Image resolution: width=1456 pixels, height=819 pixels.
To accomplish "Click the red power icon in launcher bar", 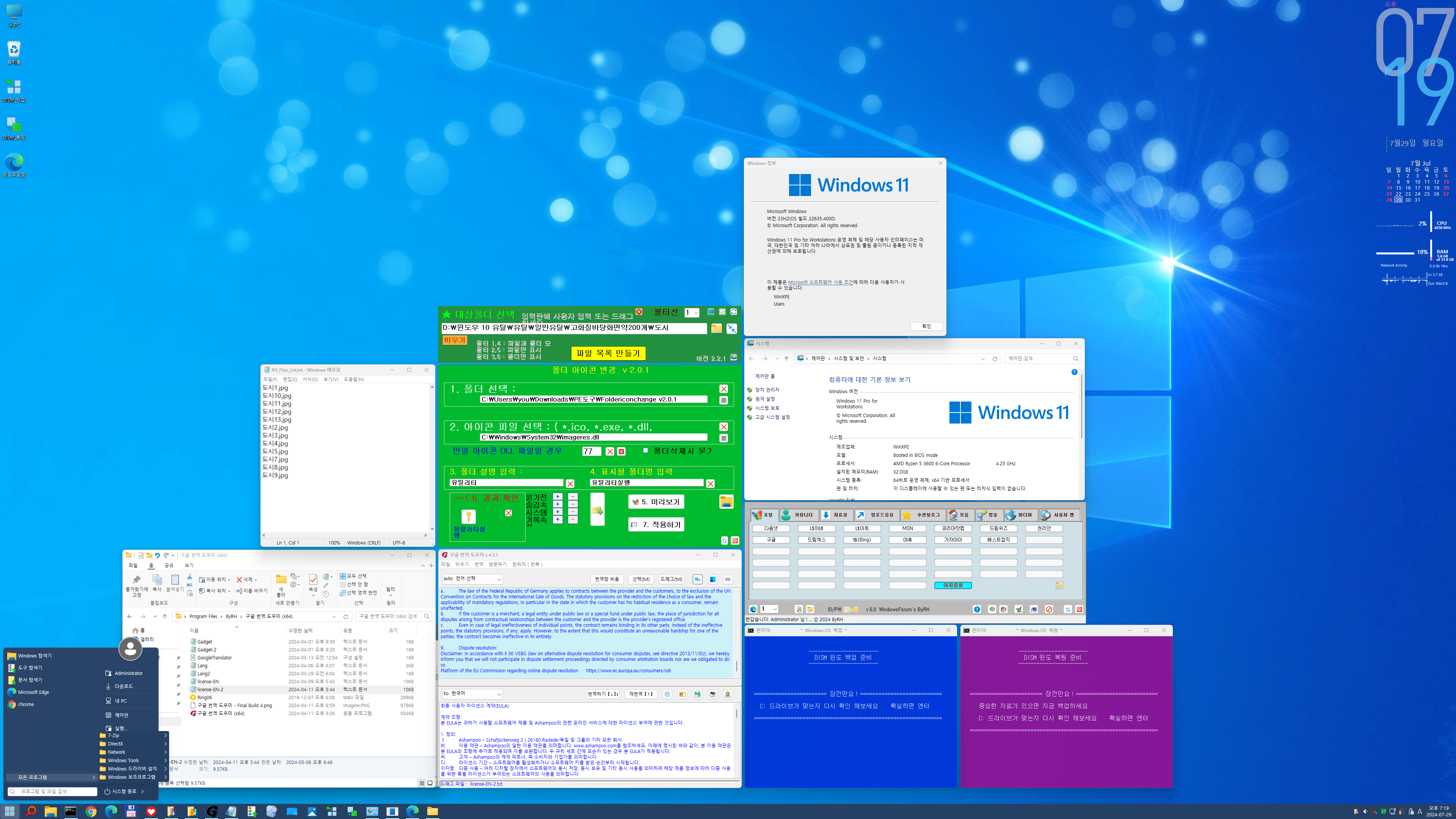I will click(1079, 609).
